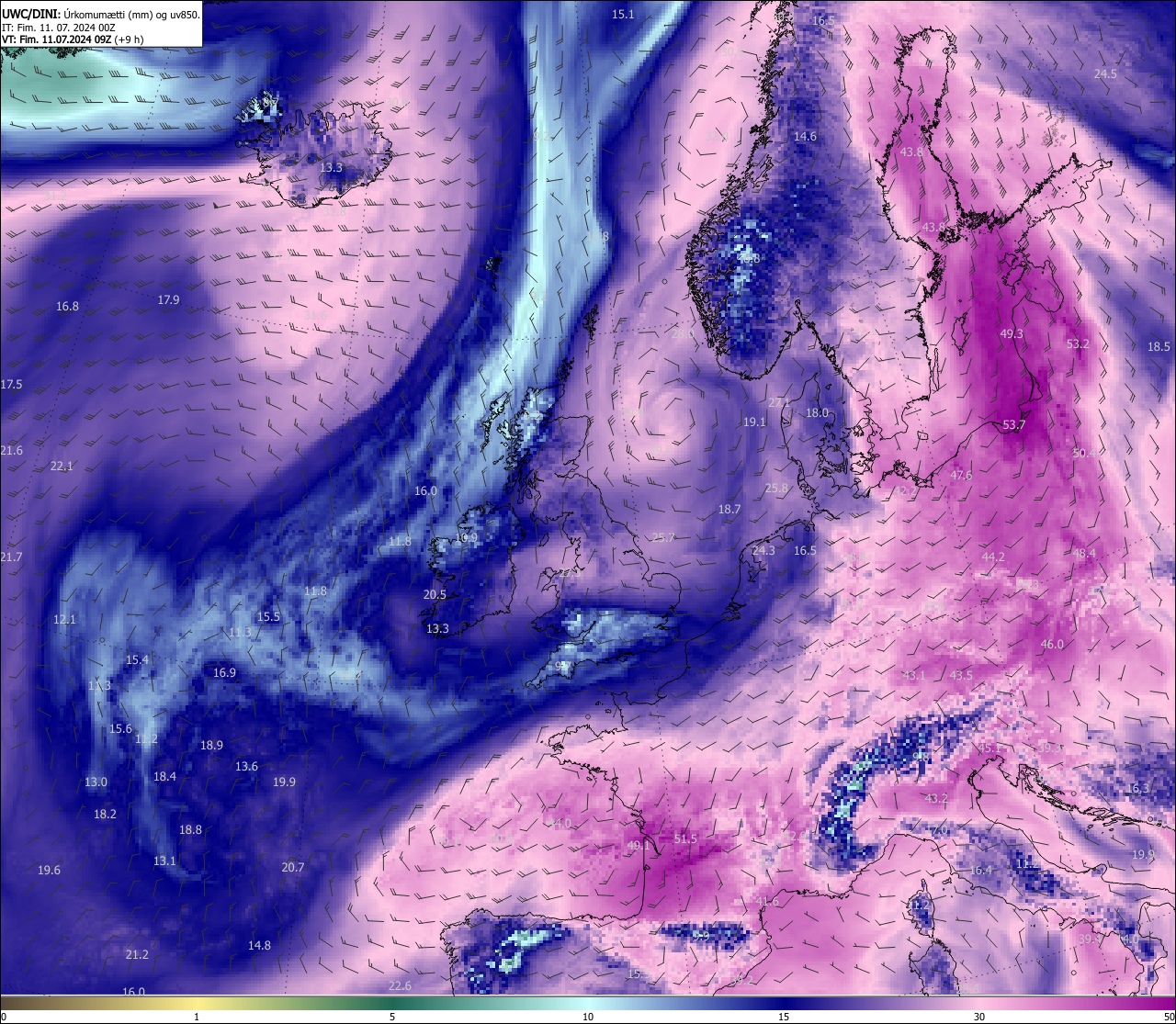Click the 13.6 value label
Screen dimensions: 1176x1024
246,766
